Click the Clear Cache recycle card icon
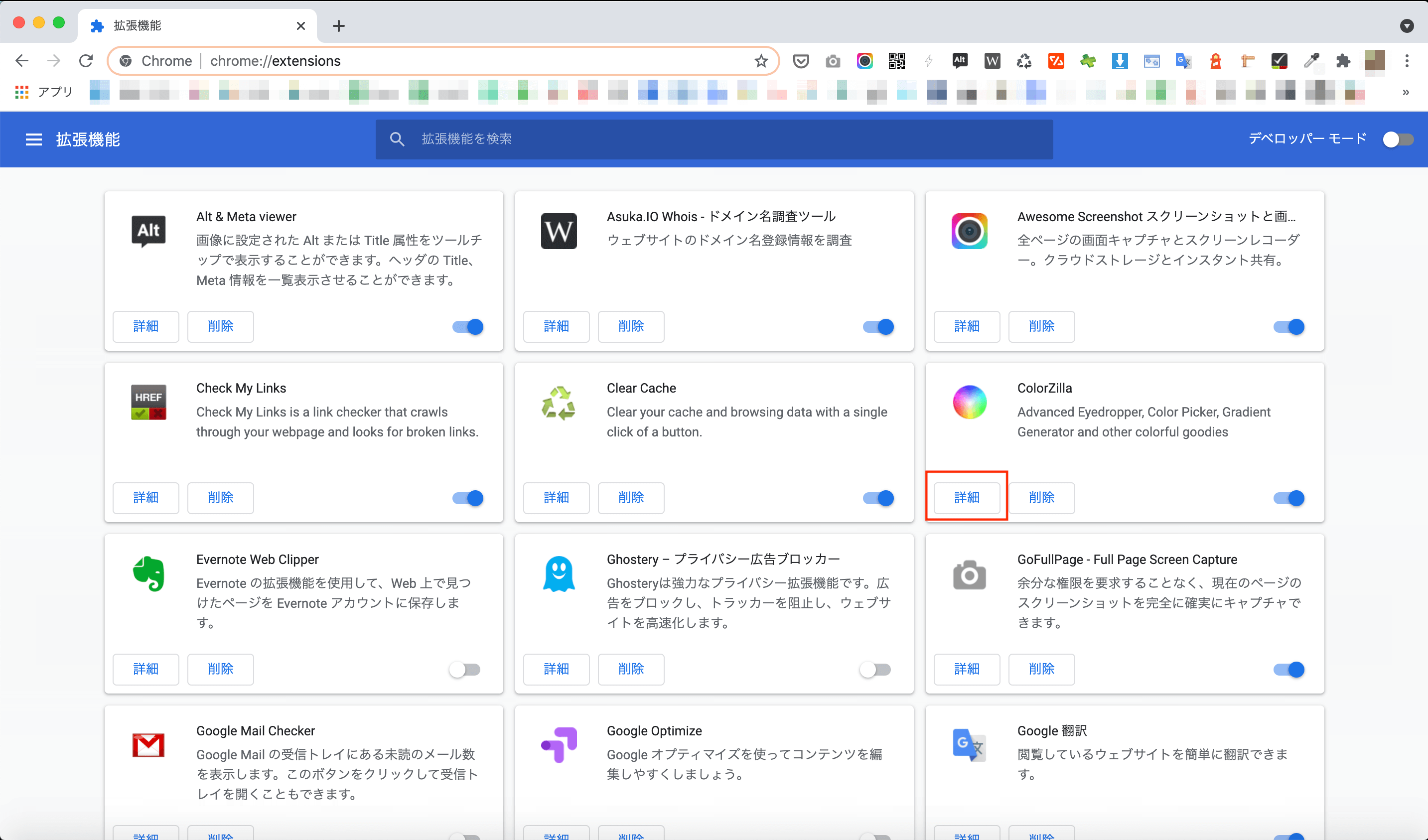The width and height of the screenshot is (1428, 840). [x=559, y=403]
